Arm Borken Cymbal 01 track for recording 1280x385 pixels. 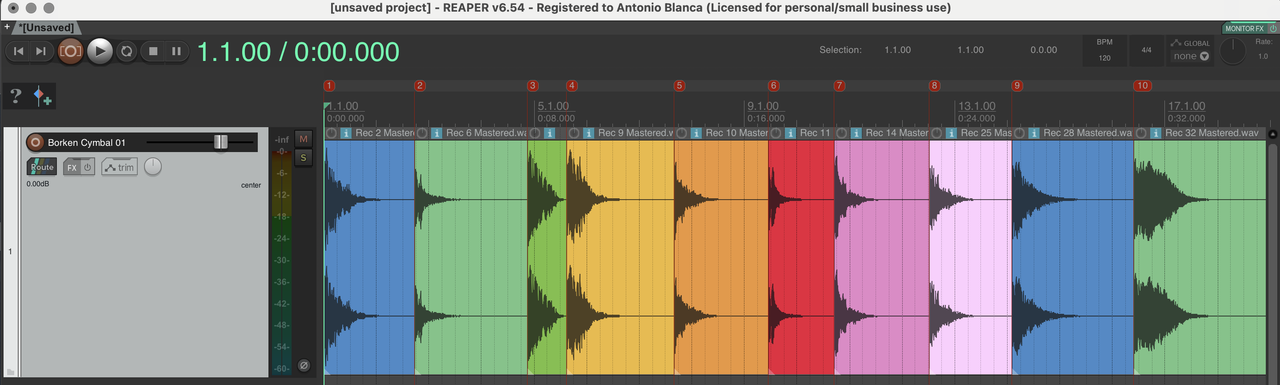coord(35,142)
